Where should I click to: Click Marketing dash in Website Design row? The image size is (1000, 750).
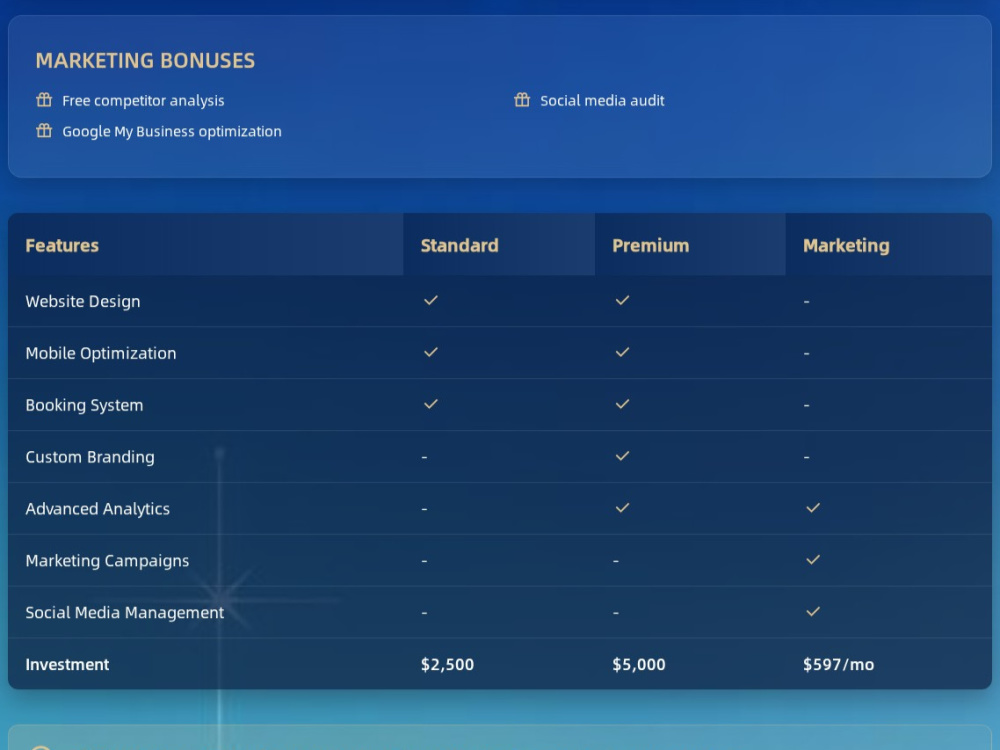807,302
